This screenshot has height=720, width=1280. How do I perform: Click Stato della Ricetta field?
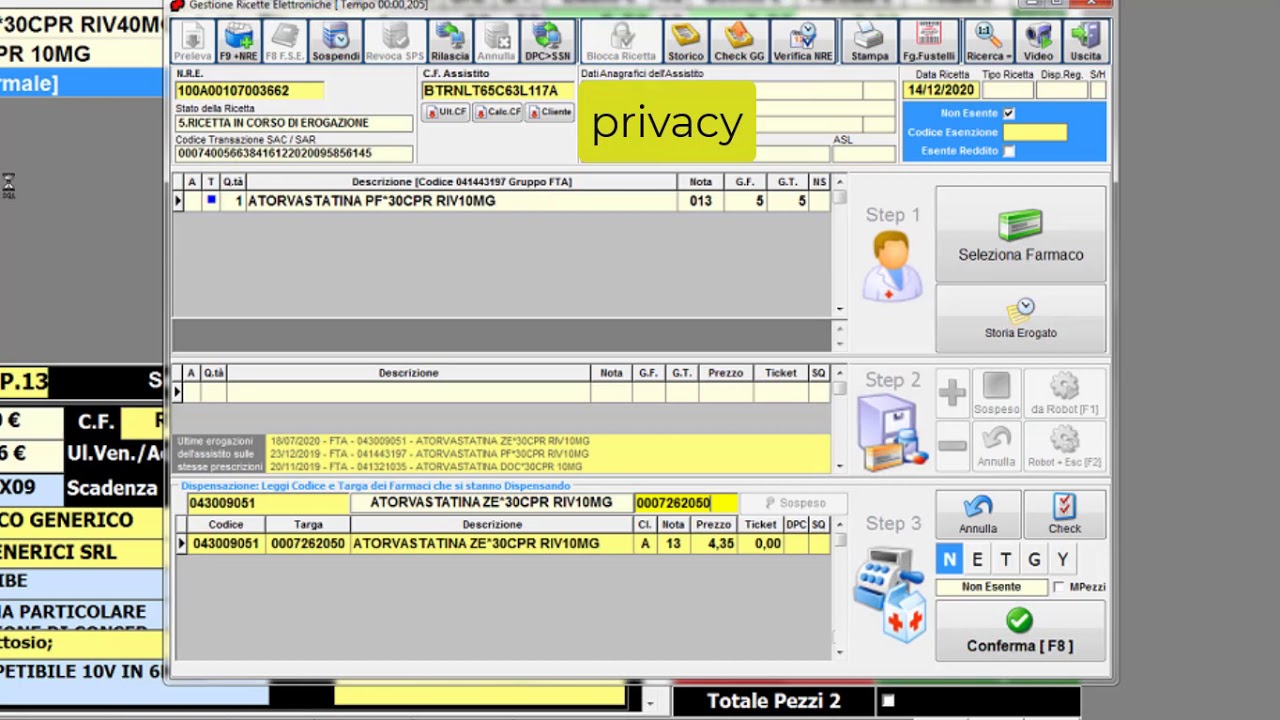coord(294,123)
